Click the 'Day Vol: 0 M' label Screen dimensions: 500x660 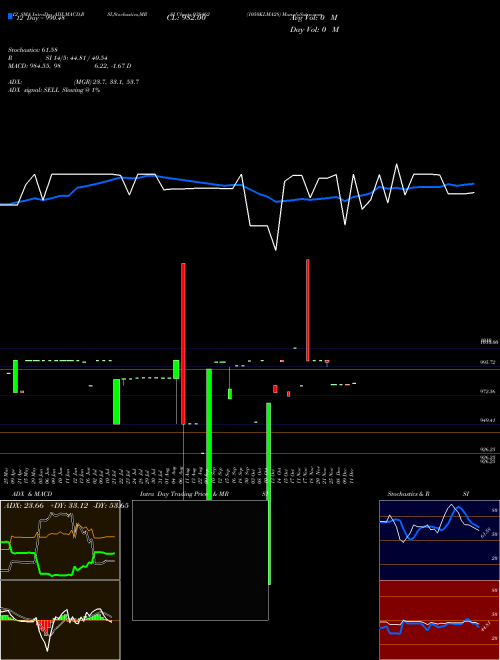click(x=314, y=30)
